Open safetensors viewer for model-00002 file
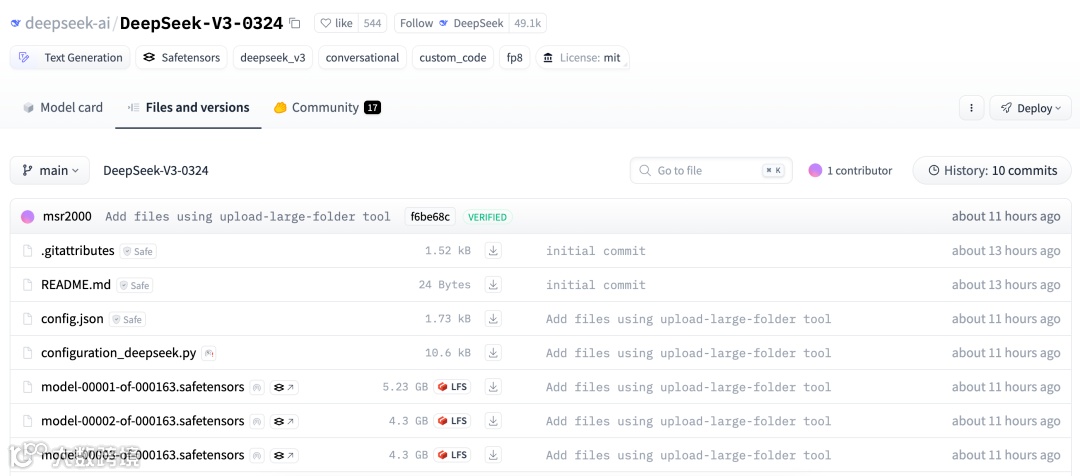 (x=284, y=421)
